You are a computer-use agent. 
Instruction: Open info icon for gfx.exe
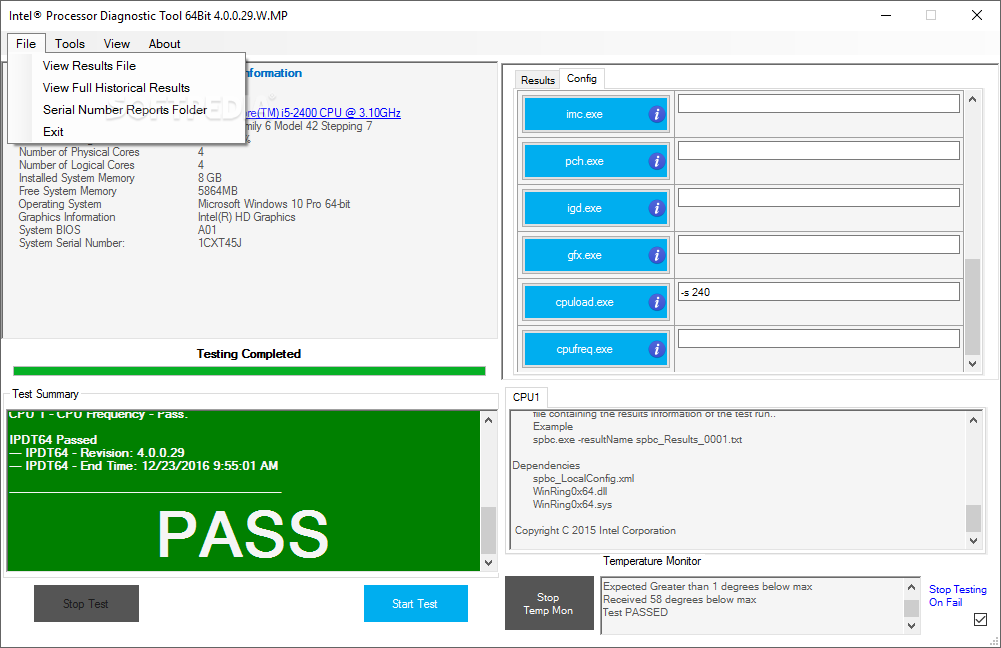(x=656, y=255)
